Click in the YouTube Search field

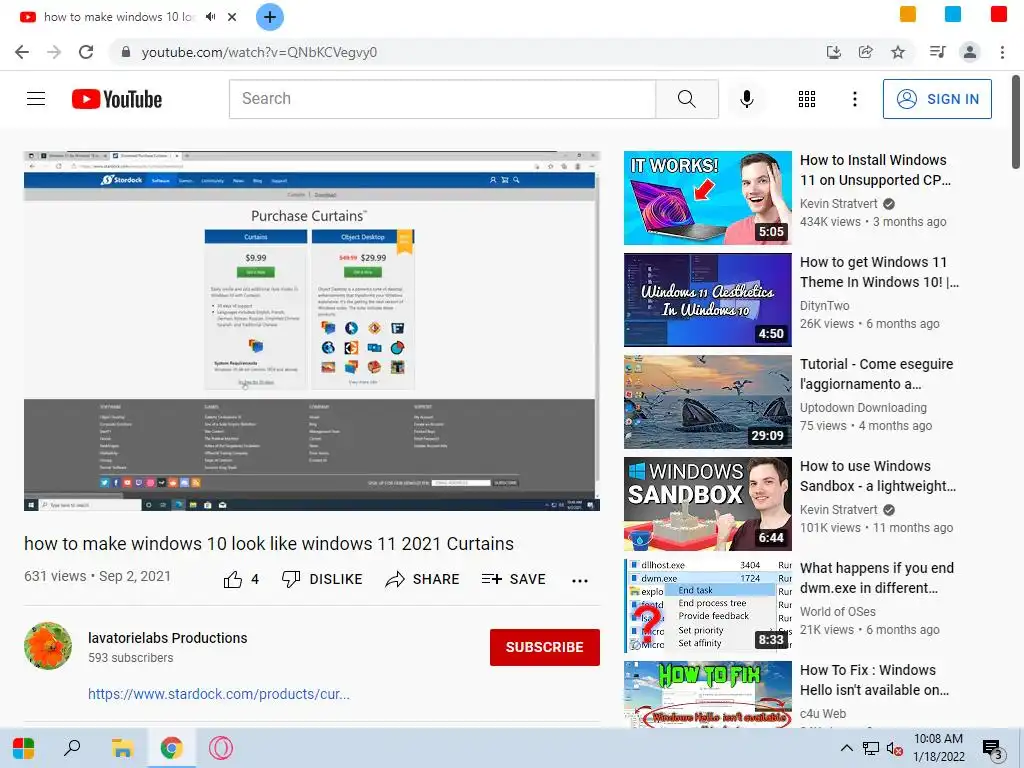[442, 99]
